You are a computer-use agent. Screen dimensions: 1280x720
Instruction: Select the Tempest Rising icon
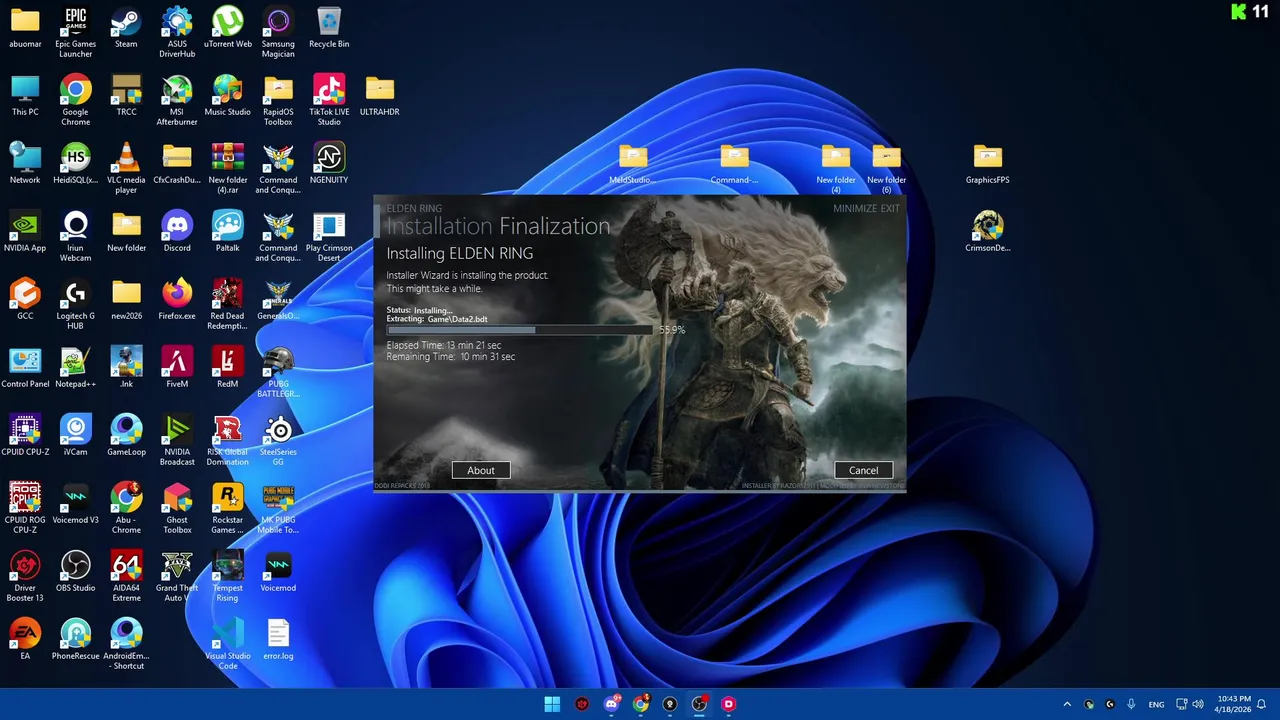click(x=228, y=576)
